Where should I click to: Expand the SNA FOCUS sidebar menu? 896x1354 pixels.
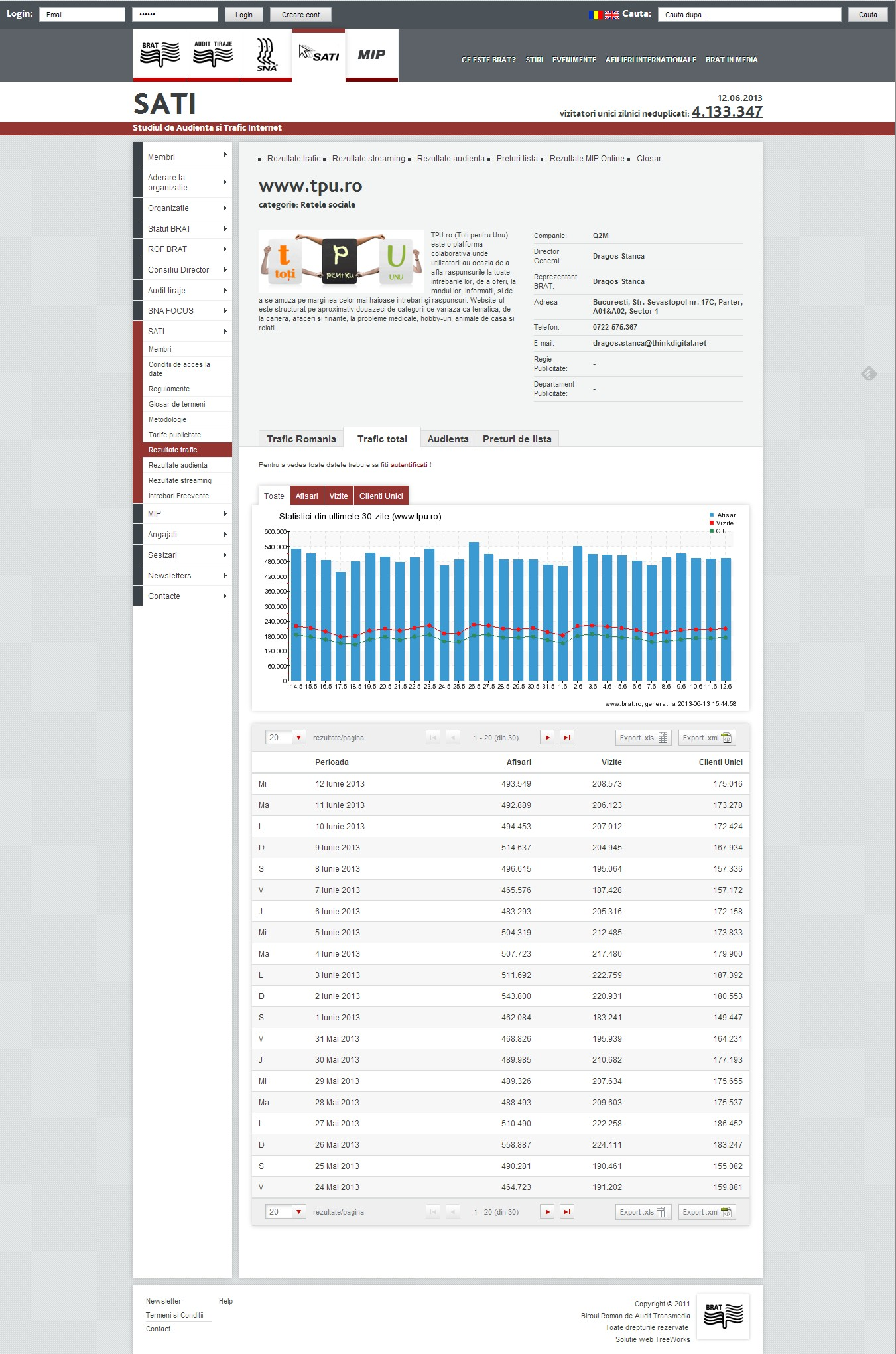pos(182,311)
